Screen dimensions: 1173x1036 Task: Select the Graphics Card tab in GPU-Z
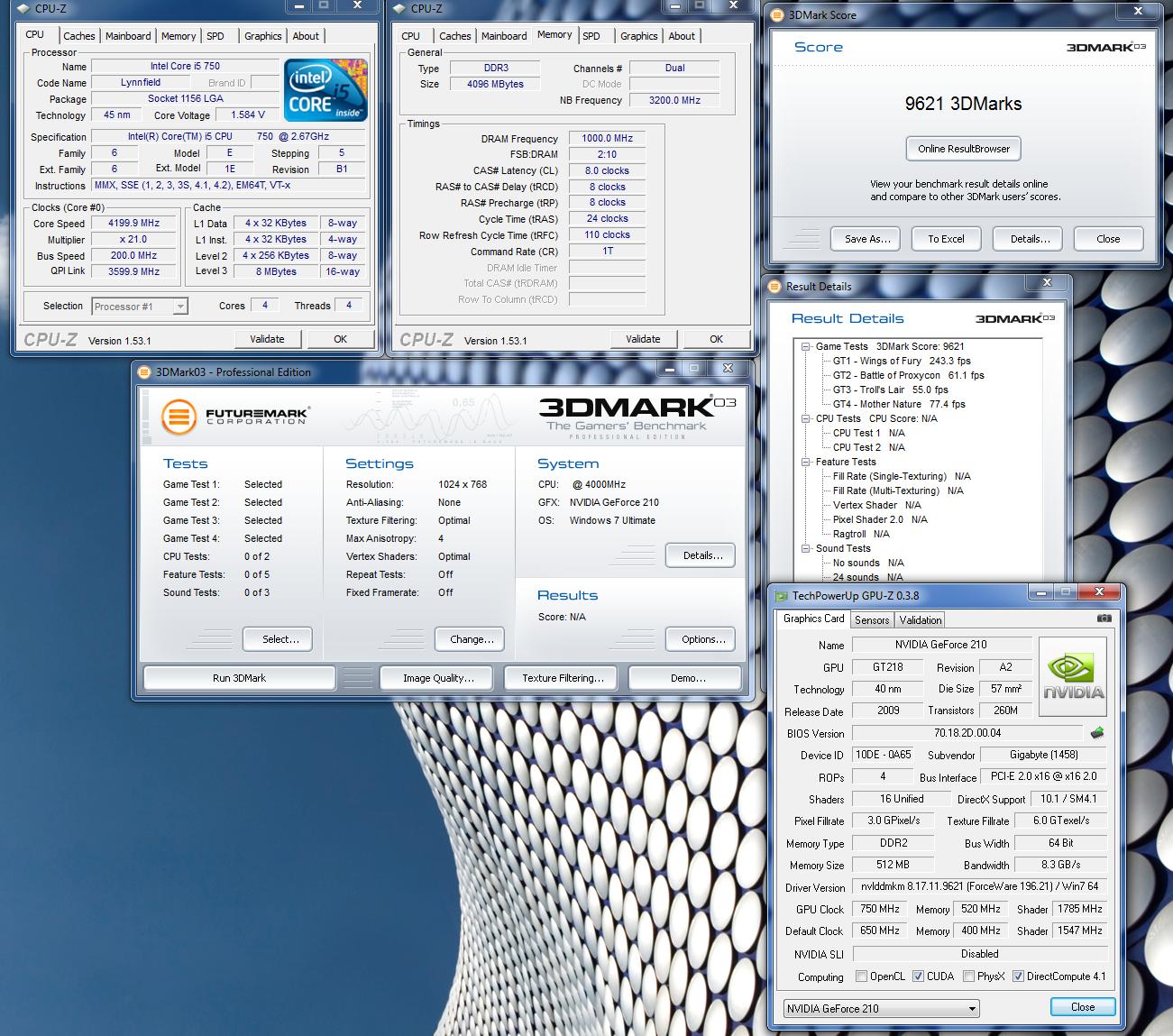click(813, 619)
